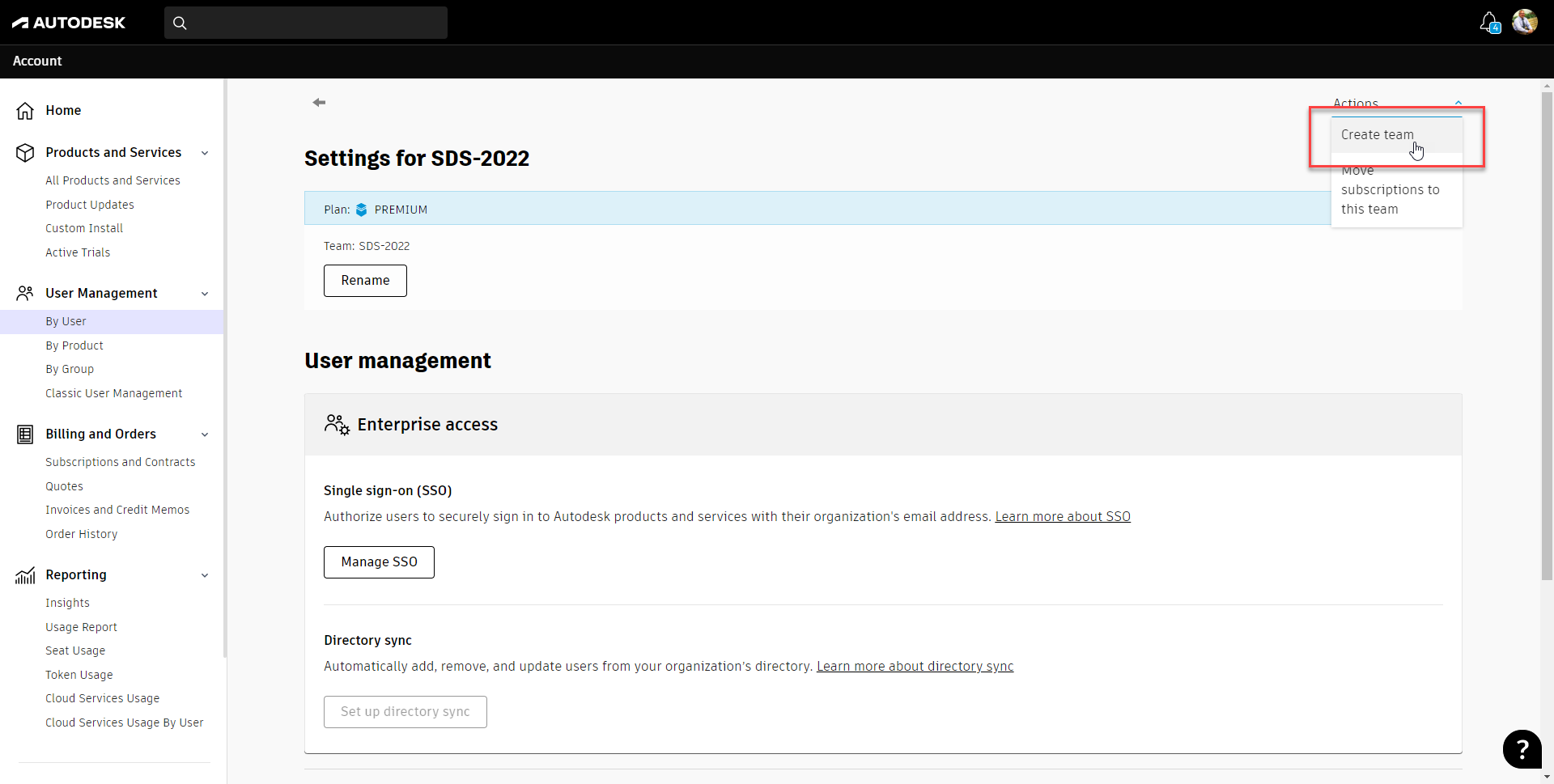The height and width of the screenshot is (784, 1554).
Task: Select By Group in sidebar
Action: (70, 369)
